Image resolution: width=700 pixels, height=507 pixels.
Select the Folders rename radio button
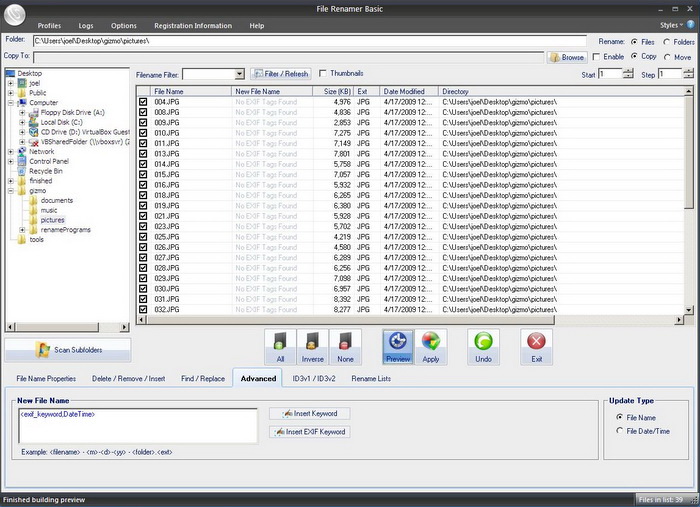coord(666,42)
